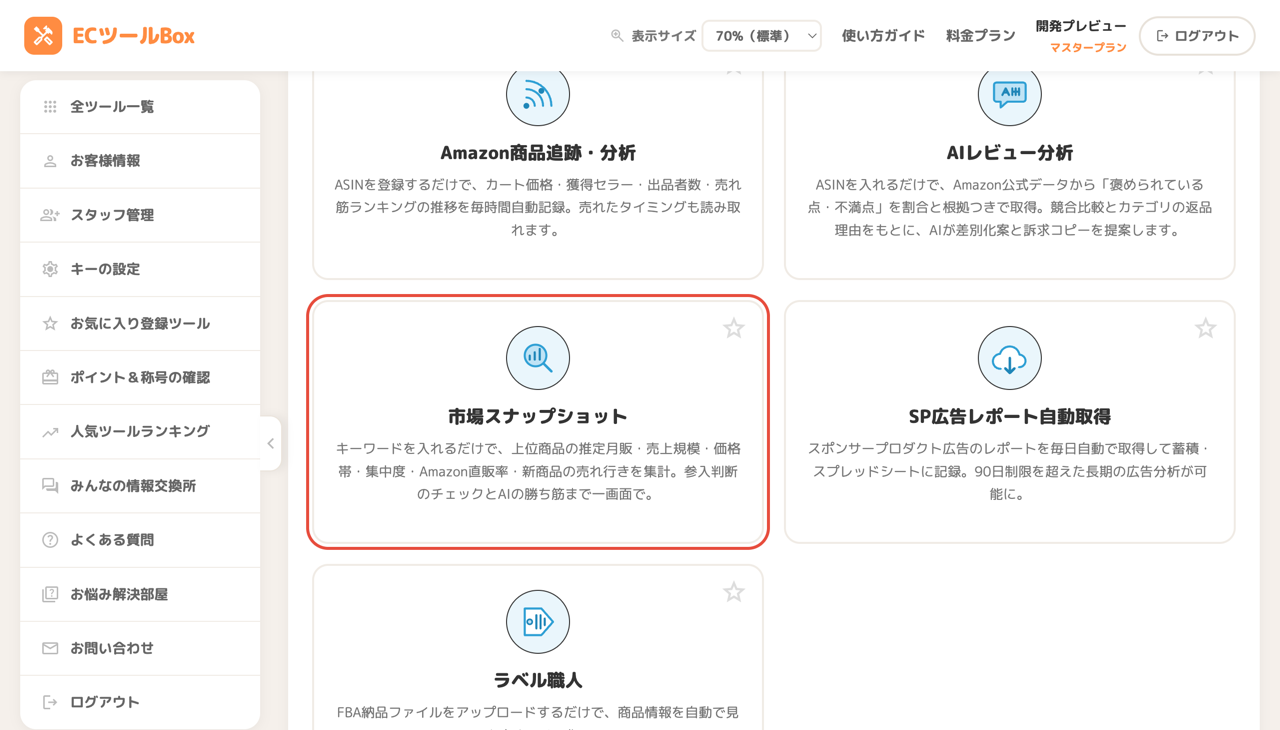Image resolution: width=1280 pixels, height=730 pixels.
Task: Click the trend icon for 人気ツールランキング
Action: pos(50,432)
